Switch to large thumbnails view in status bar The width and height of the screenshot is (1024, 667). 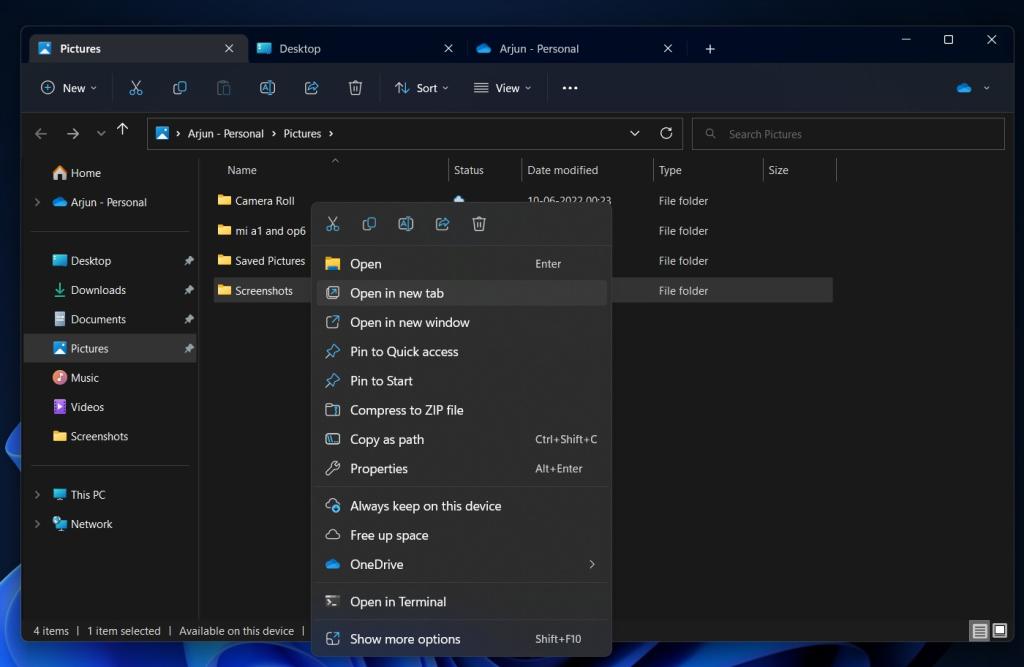pyautogui.click(x=999, y=631)
